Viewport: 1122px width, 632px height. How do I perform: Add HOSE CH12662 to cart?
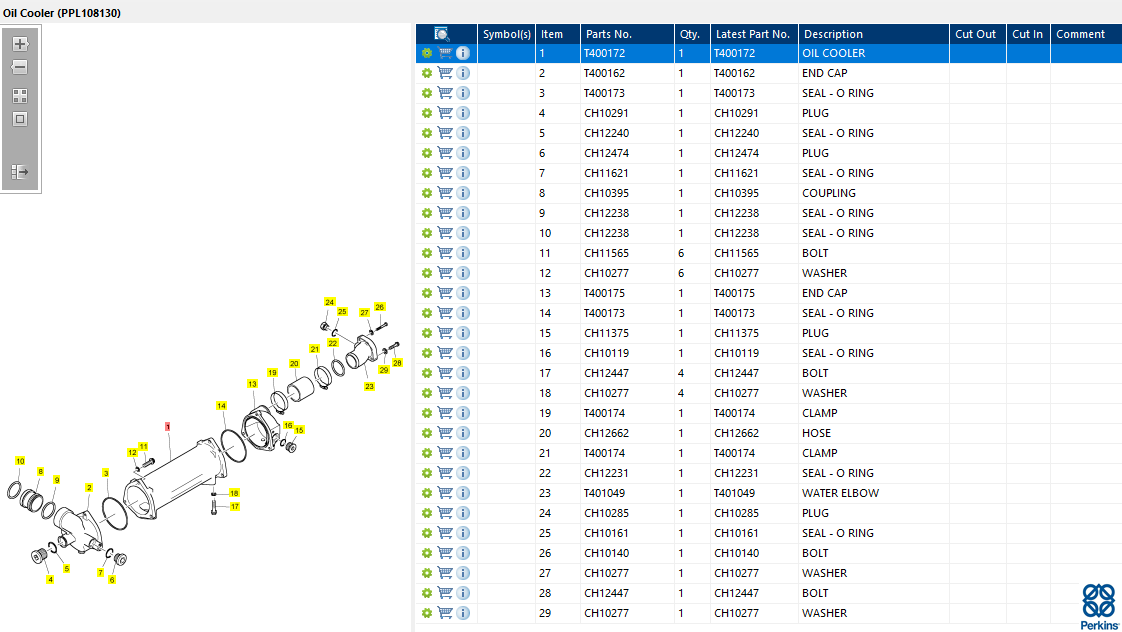[445, 433]
